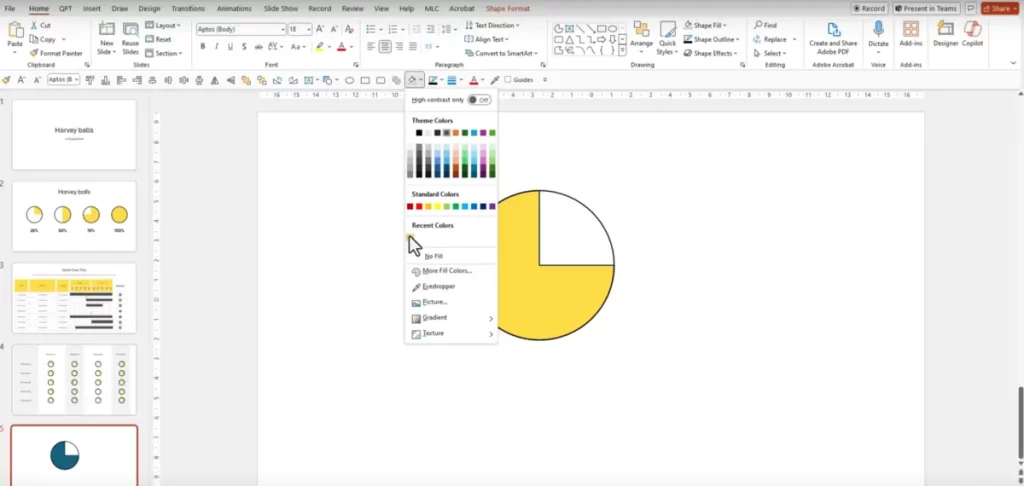Toggle the High-contrast only switch

tap(480, 100)
